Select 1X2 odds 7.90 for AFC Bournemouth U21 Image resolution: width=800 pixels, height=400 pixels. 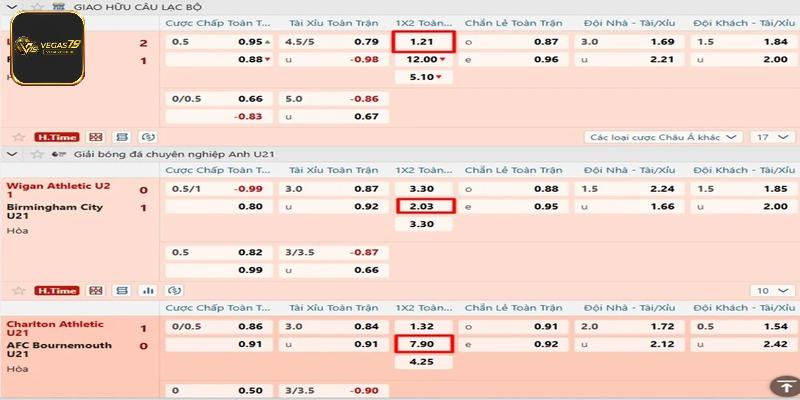coord(423,344)
